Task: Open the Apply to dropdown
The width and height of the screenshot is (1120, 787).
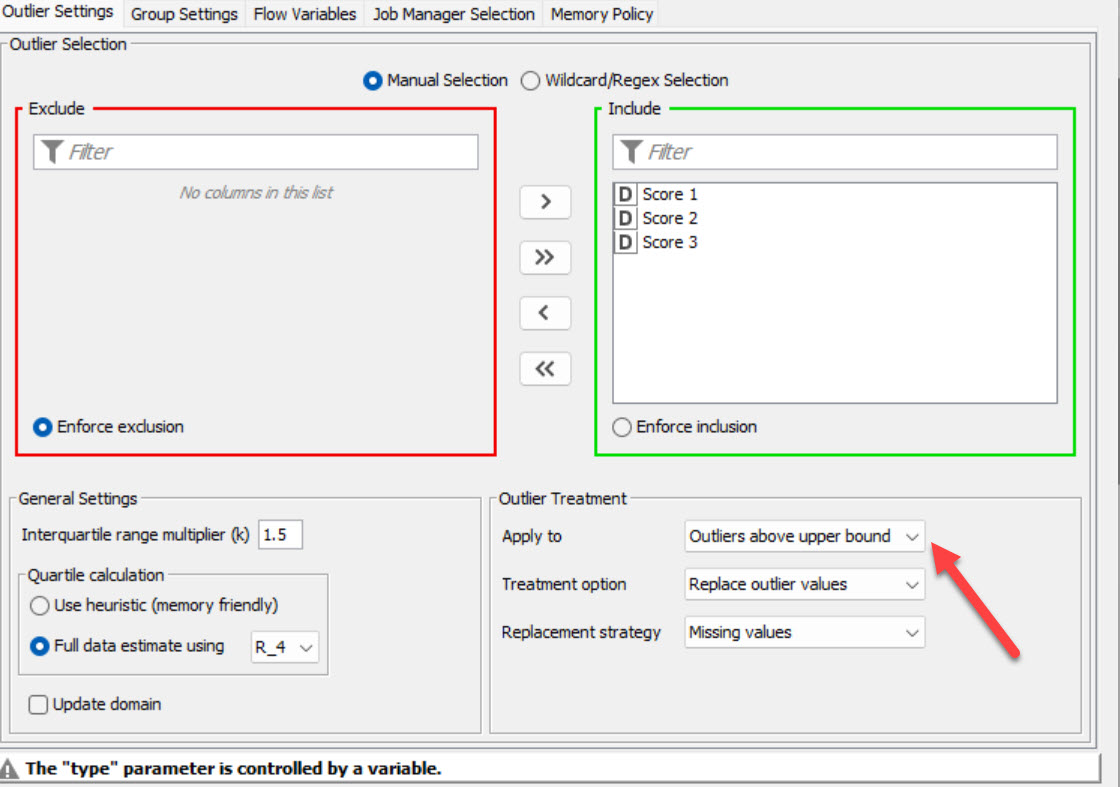Action: (804, 536)
